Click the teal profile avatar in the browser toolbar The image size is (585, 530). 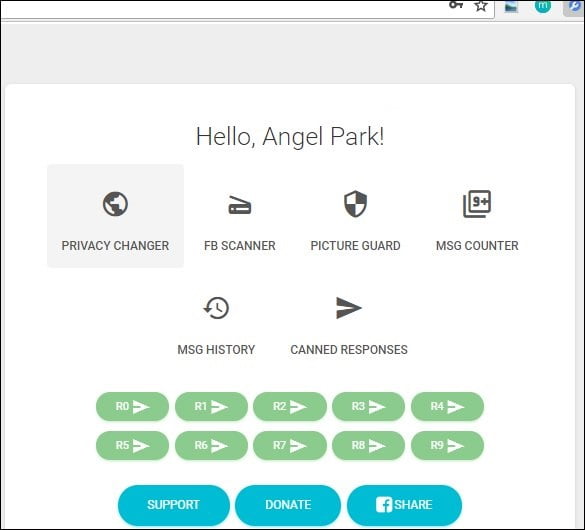(x=543, y=6)
